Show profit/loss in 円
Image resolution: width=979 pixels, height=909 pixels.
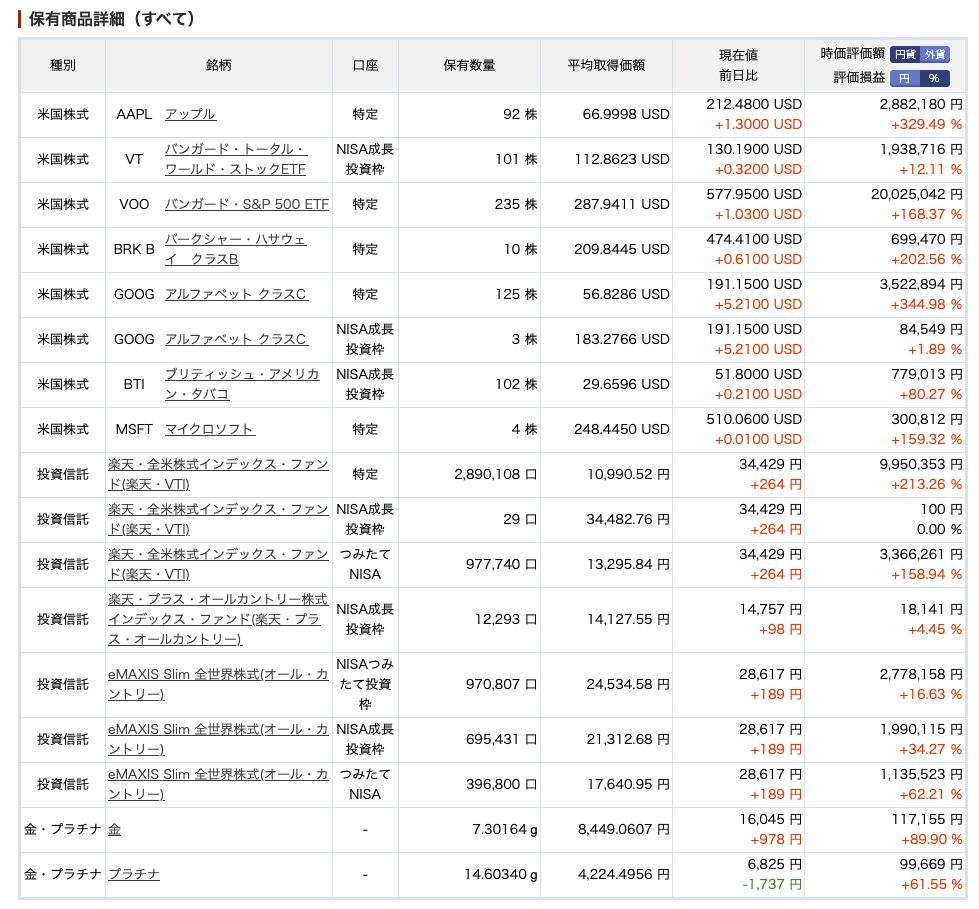tap(905, 78)
